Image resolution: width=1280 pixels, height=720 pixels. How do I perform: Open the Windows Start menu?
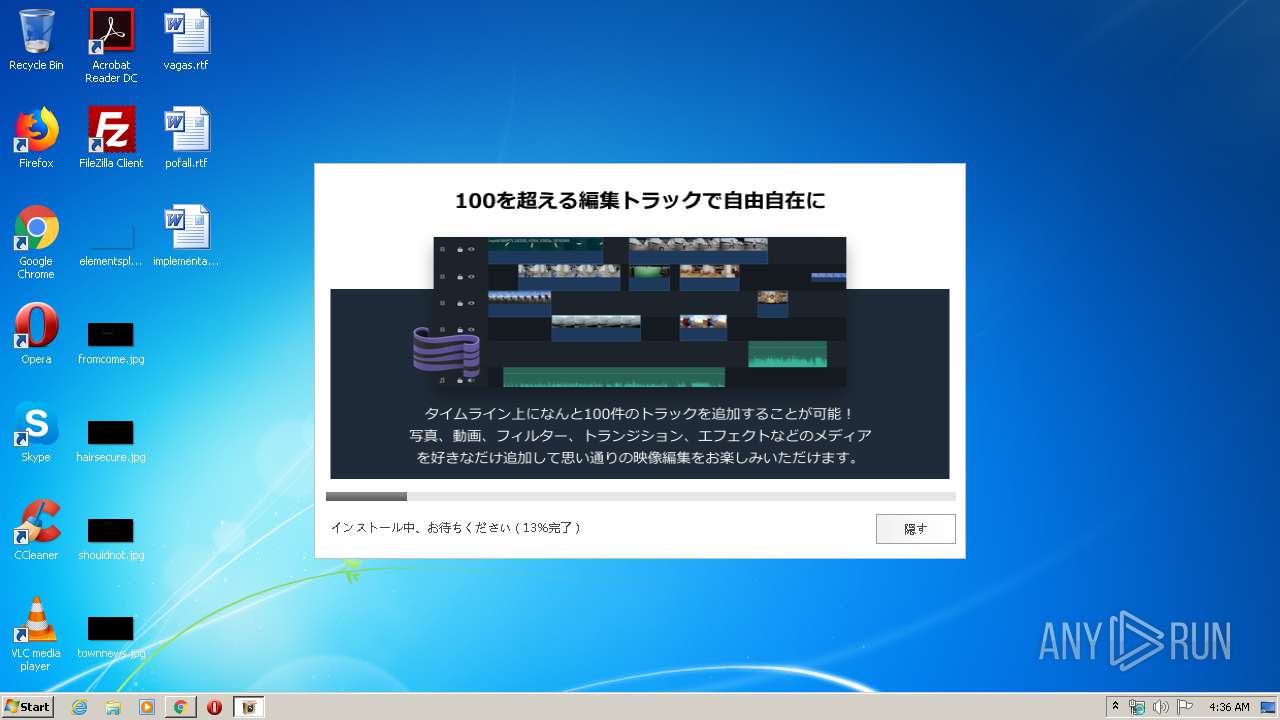(27, 707)
